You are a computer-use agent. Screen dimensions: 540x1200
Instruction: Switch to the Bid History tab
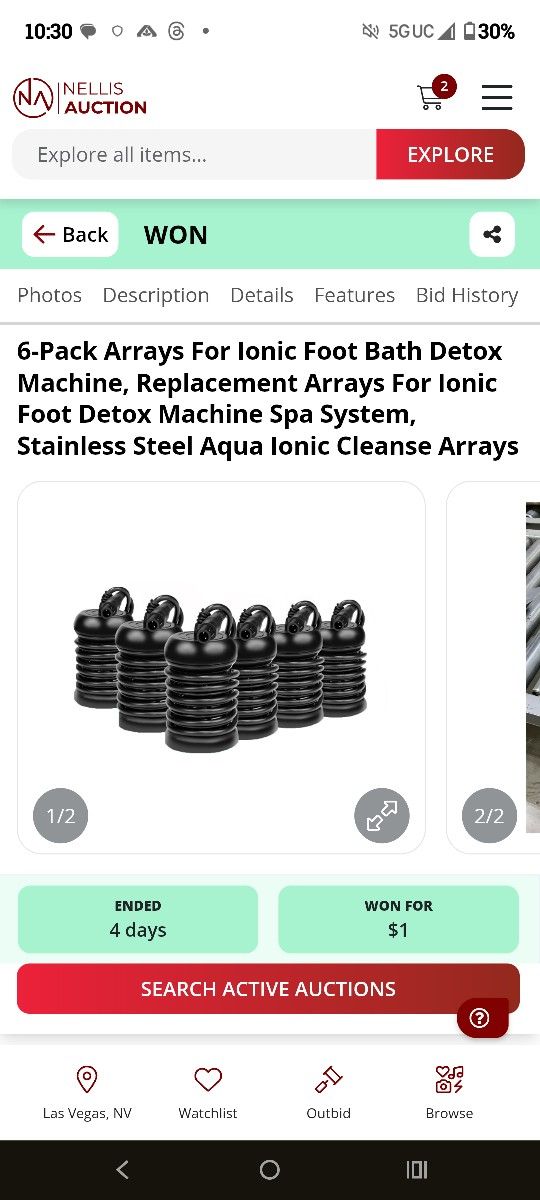click(x=467, y=295)
